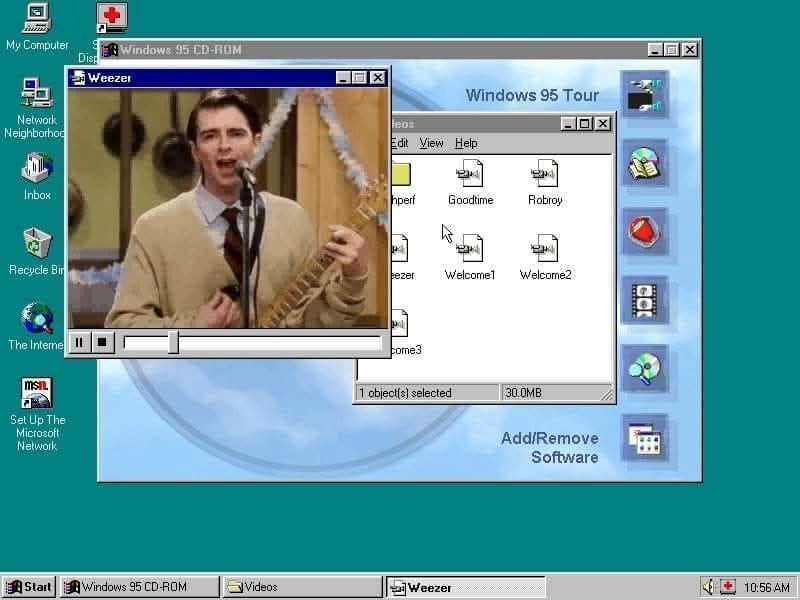
Task: Open the Inbox desktop icon
Action: click(x=37, y=169)
